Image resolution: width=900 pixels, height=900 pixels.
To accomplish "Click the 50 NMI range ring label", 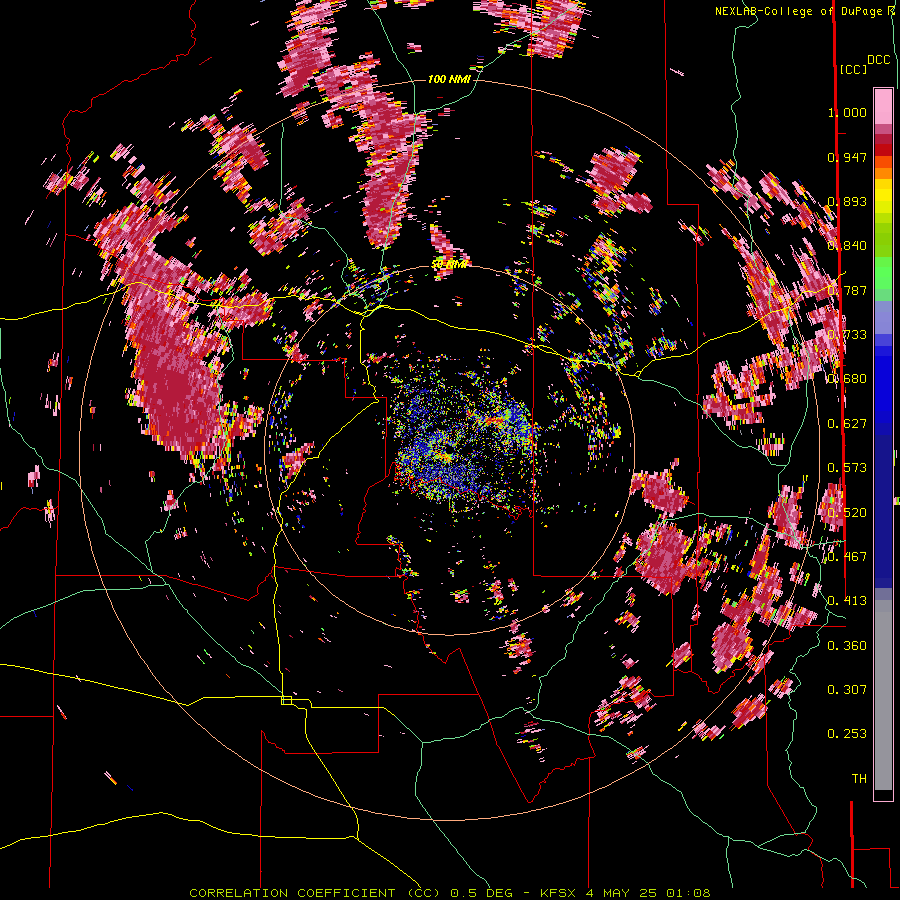I will tap(449, 264).
